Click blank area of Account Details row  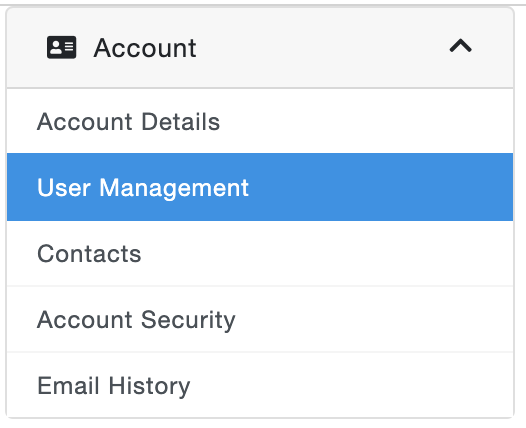click(x=369, y=121)
